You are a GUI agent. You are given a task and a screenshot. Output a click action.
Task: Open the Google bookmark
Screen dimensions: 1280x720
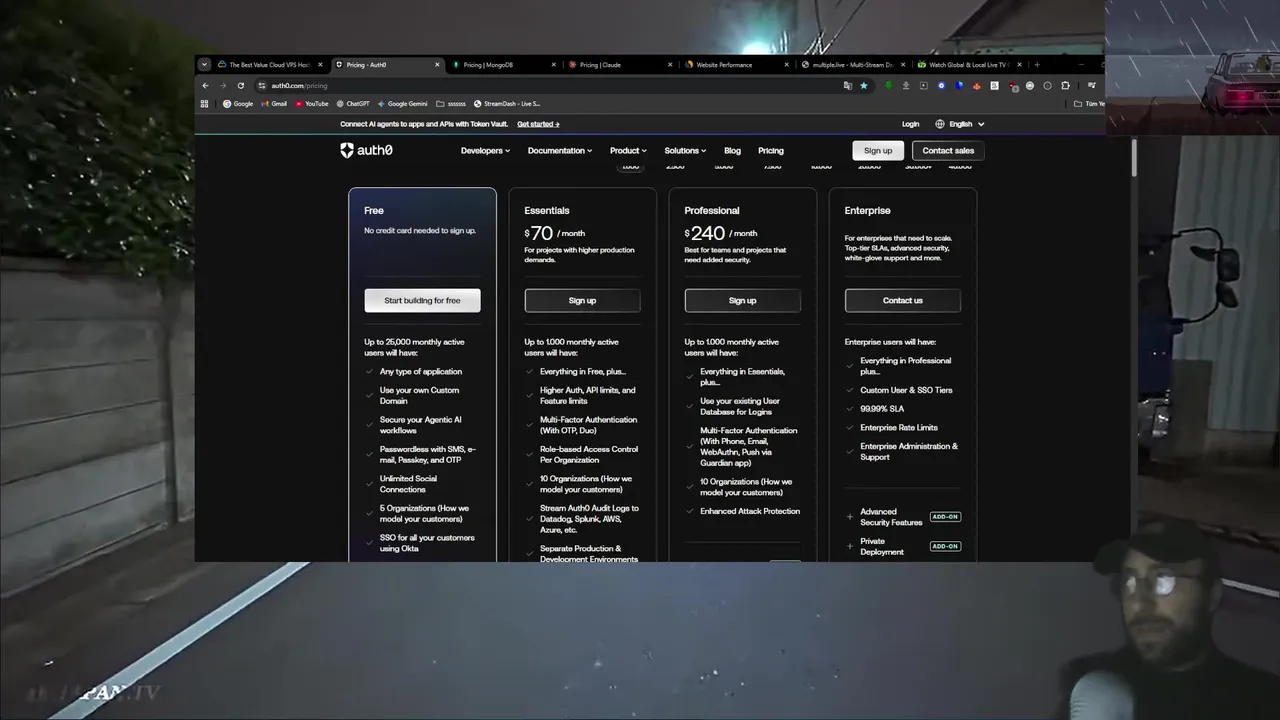[x=238, y=103]
